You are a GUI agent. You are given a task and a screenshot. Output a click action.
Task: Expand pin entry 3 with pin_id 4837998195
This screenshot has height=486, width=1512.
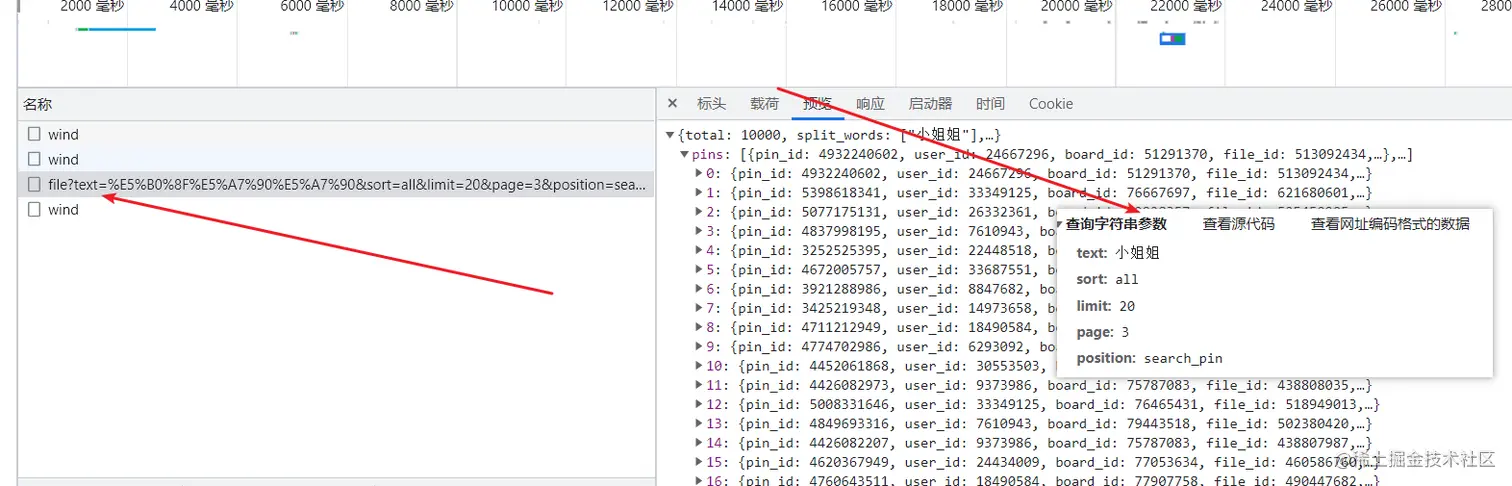pos(699,231)
